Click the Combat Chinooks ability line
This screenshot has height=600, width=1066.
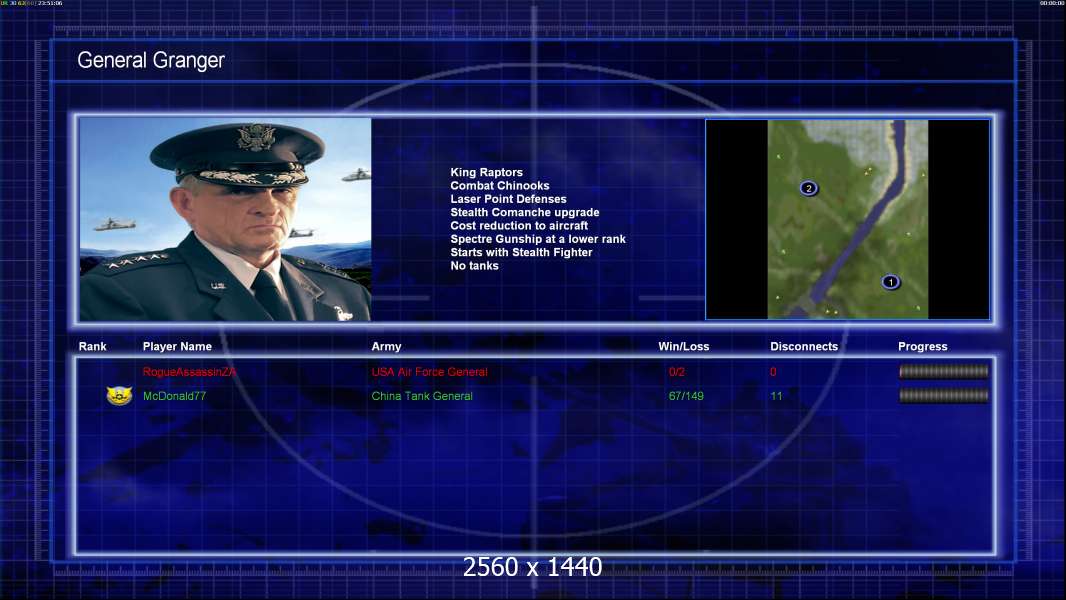(x=500, y=186)
